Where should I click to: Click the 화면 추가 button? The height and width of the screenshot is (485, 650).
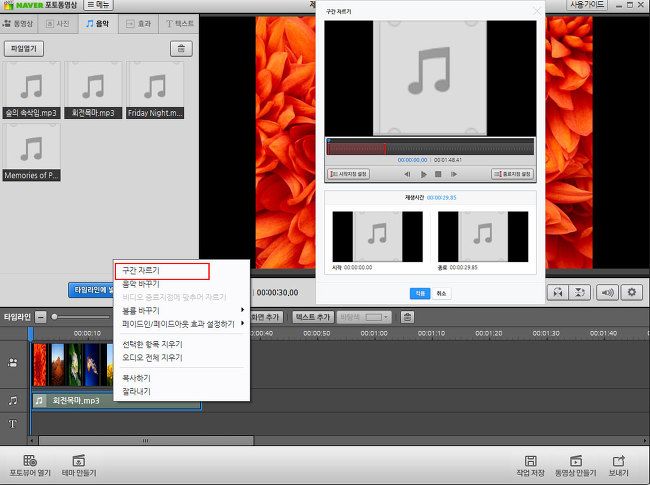click(x=266, y=317)
